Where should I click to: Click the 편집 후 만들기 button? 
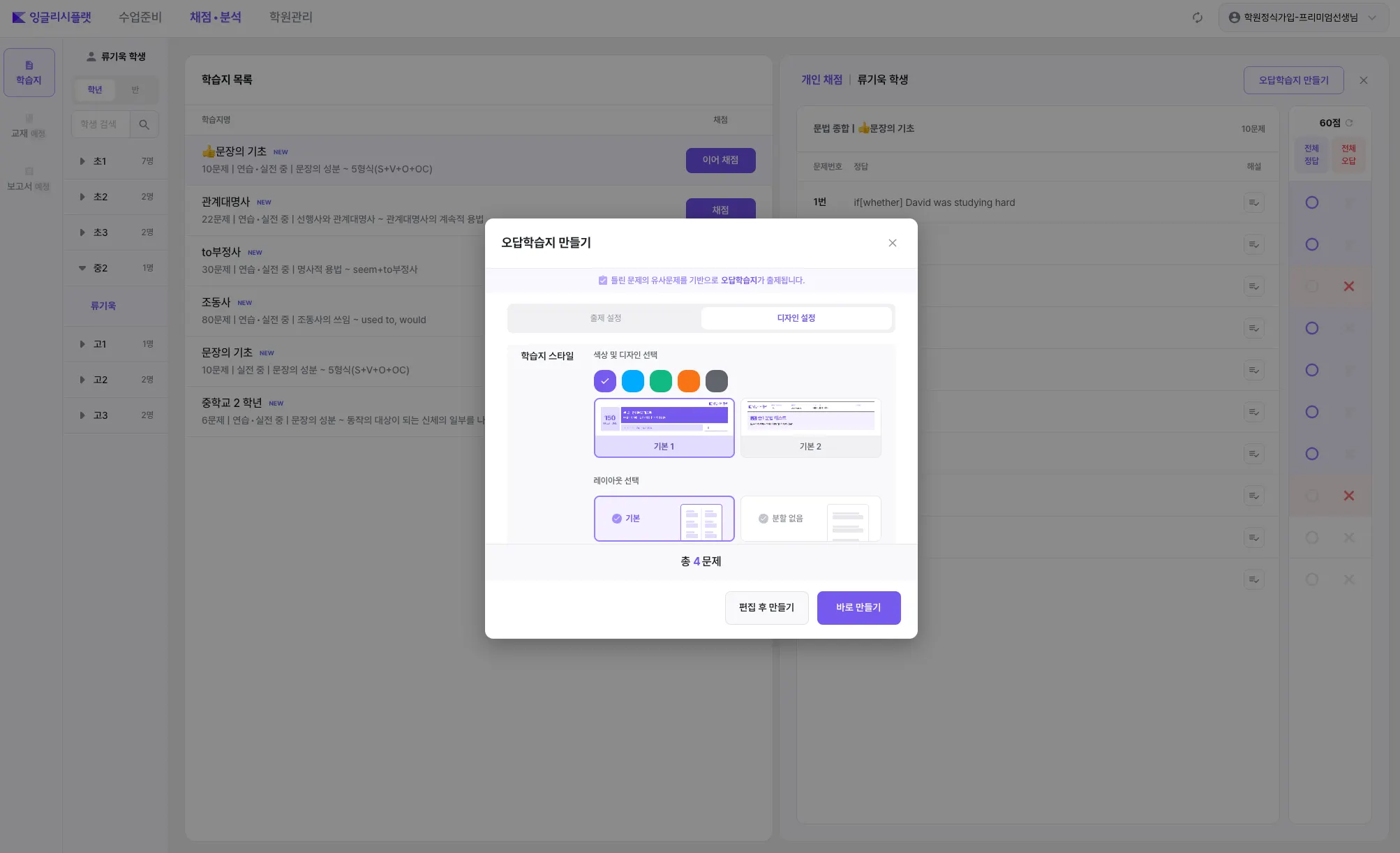(766, 607)
